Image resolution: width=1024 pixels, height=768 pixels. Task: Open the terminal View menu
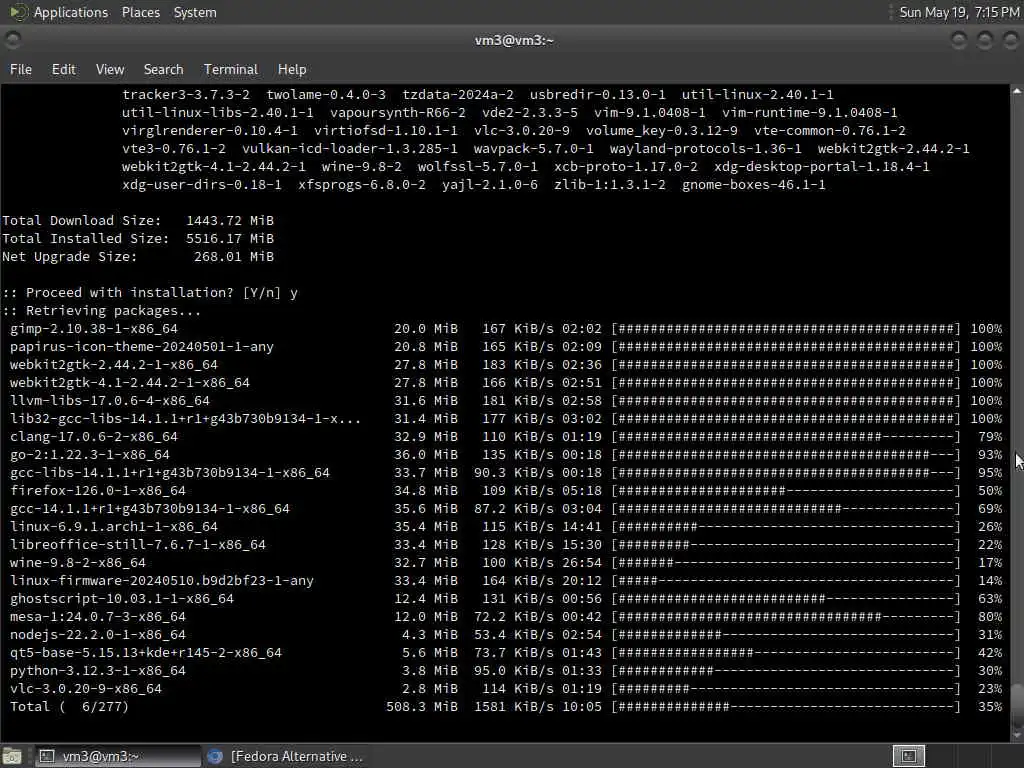pos(110,69)
